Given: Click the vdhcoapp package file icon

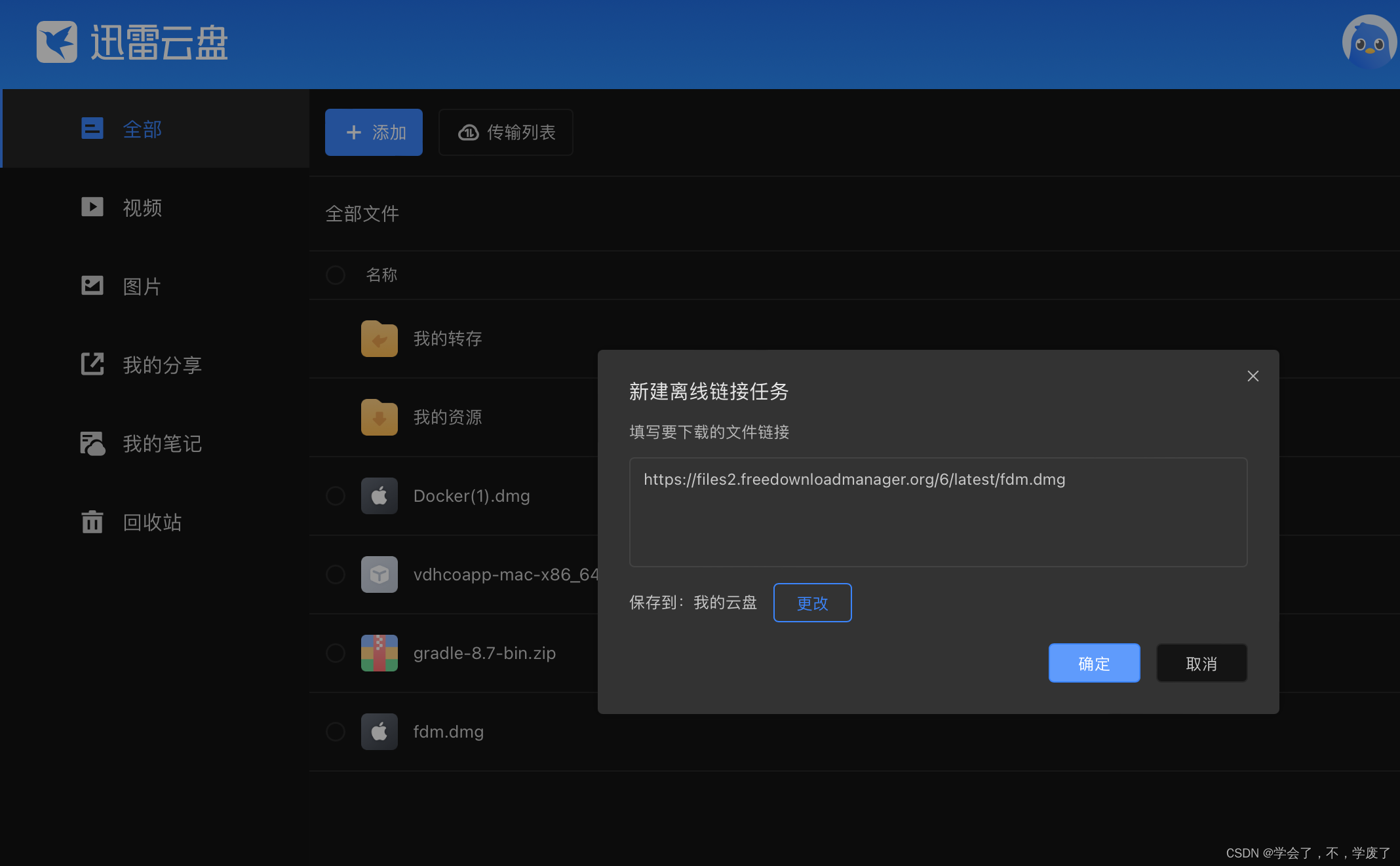Looking at the screenshot, I should pos(379,574).
